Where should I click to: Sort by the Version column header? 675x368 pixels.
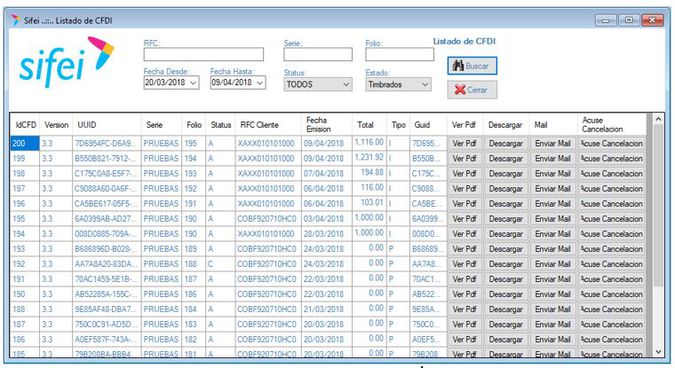tap(56, 125)
